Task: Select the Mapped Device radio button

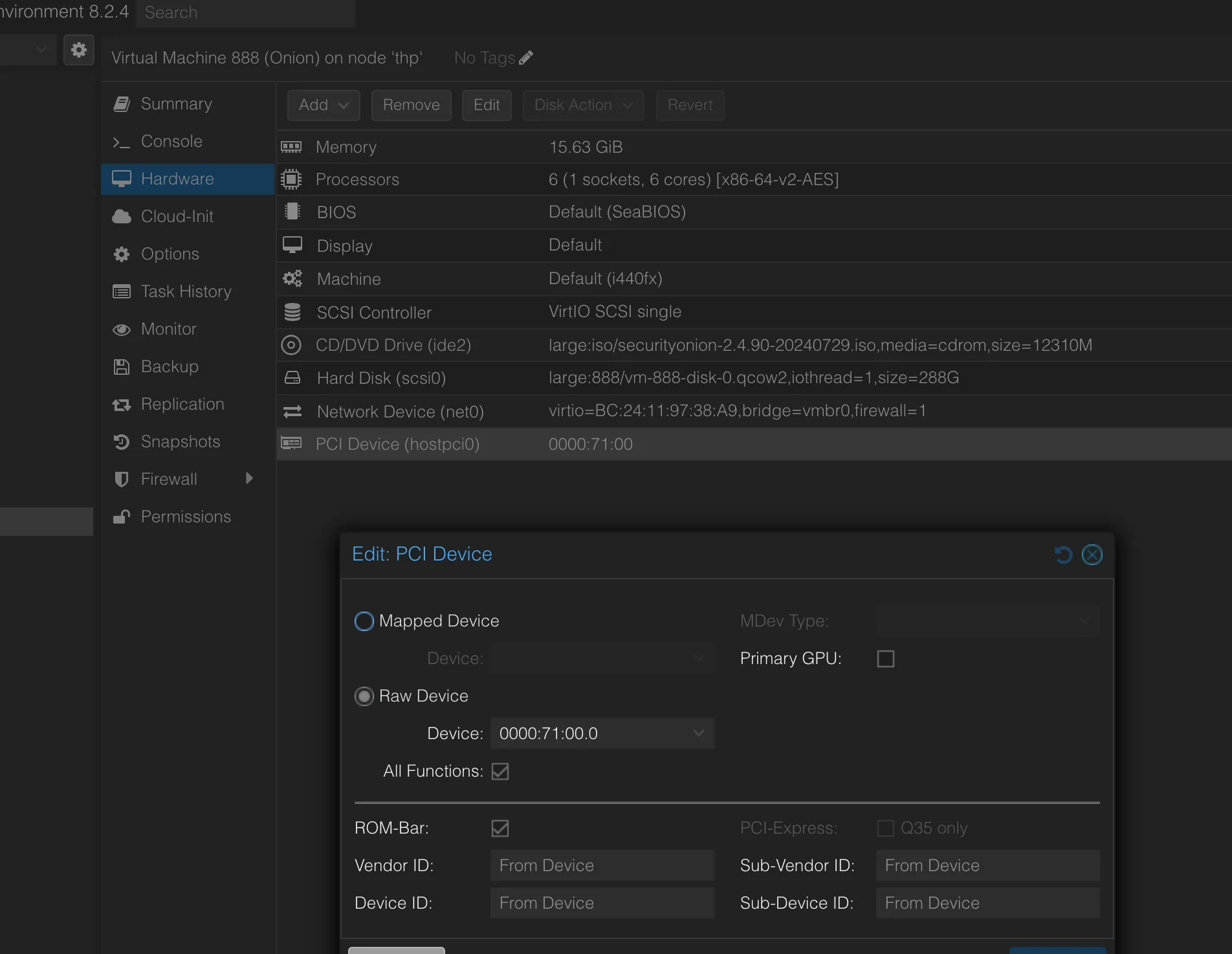Action: coord(364,621)
